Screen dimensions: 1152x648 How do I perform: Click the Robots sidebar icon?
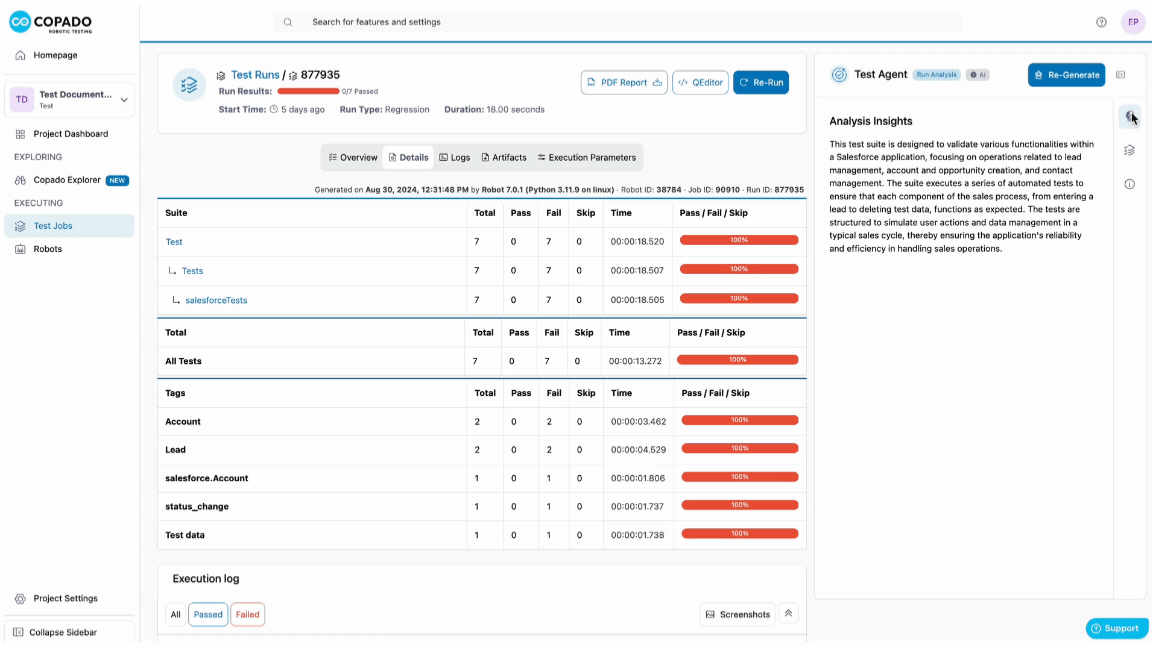(x=21, y=249)
